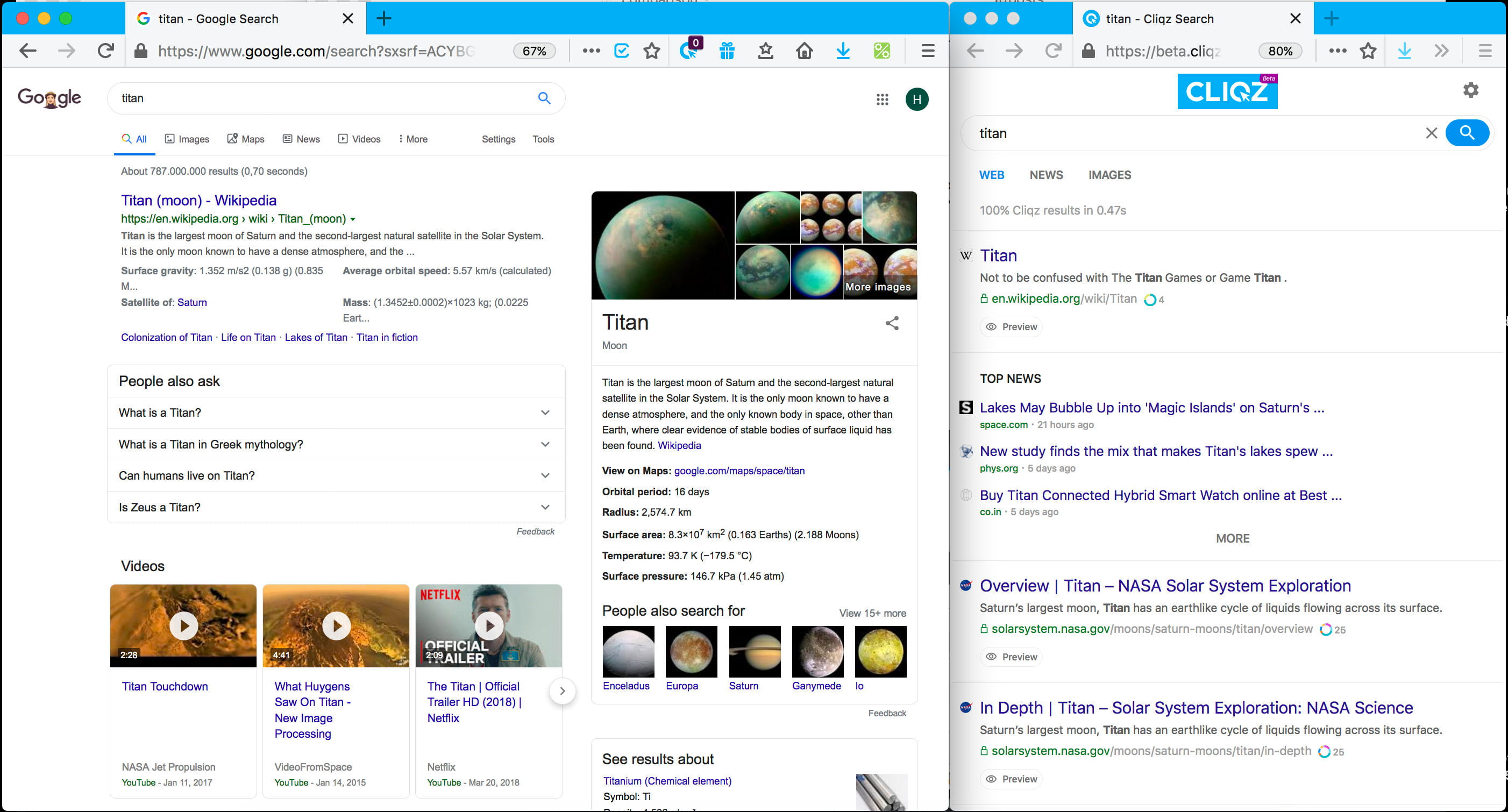Open Google Settings below the search box
The height and width of the screenshot is (812, 1508).
(x=498, y=139)
